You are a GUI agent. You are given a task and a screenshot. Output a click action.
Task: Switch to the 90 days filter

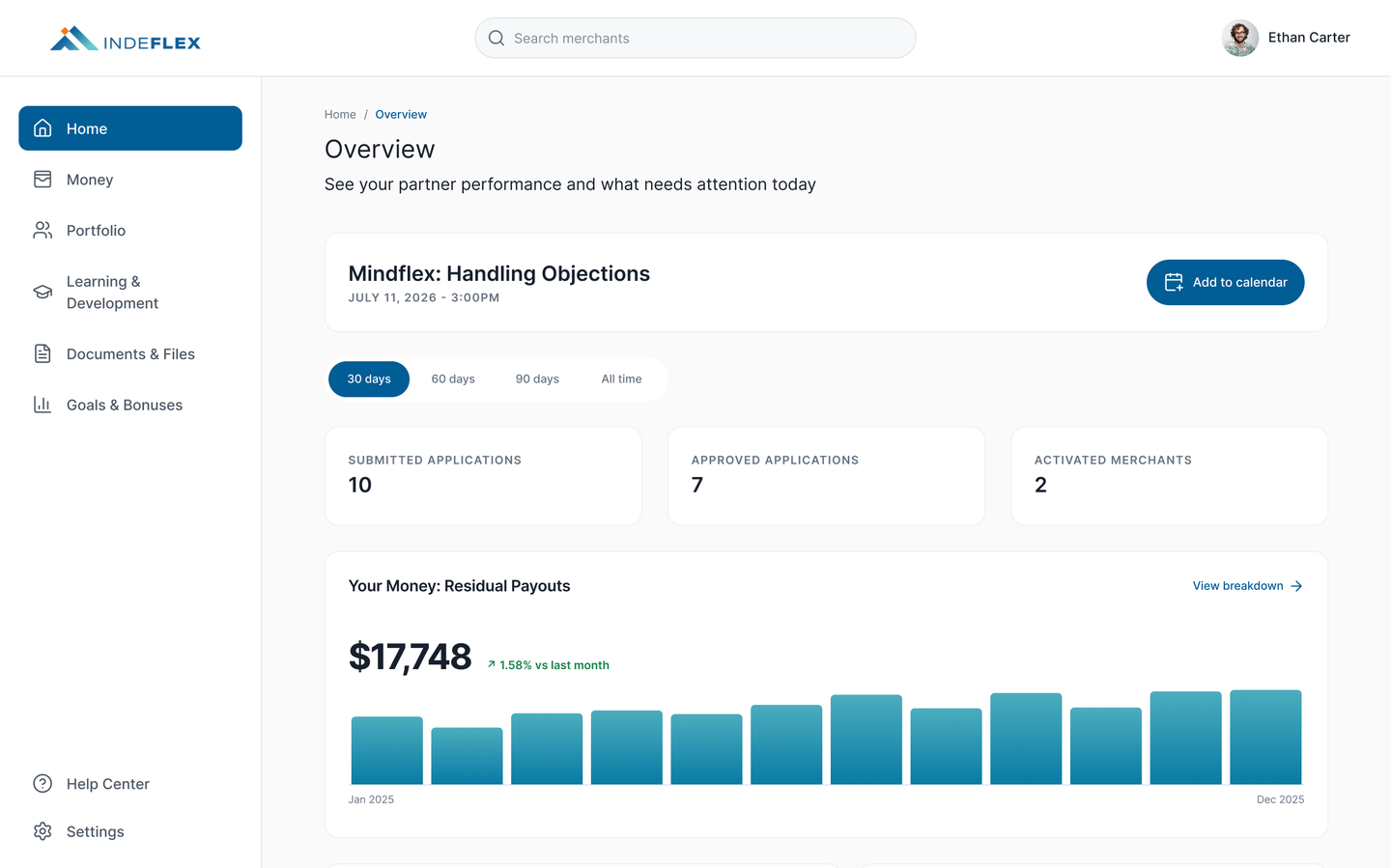point(537,378)
